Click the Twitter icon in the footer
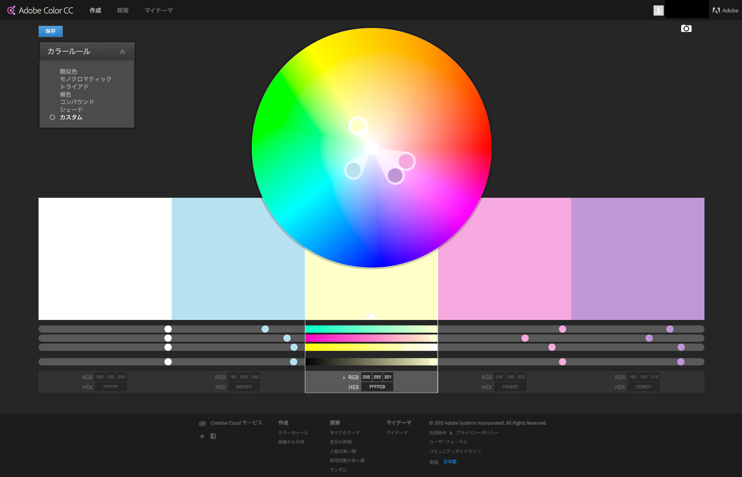This screenshot has height=477, width=742. click(x=202, y=436)
